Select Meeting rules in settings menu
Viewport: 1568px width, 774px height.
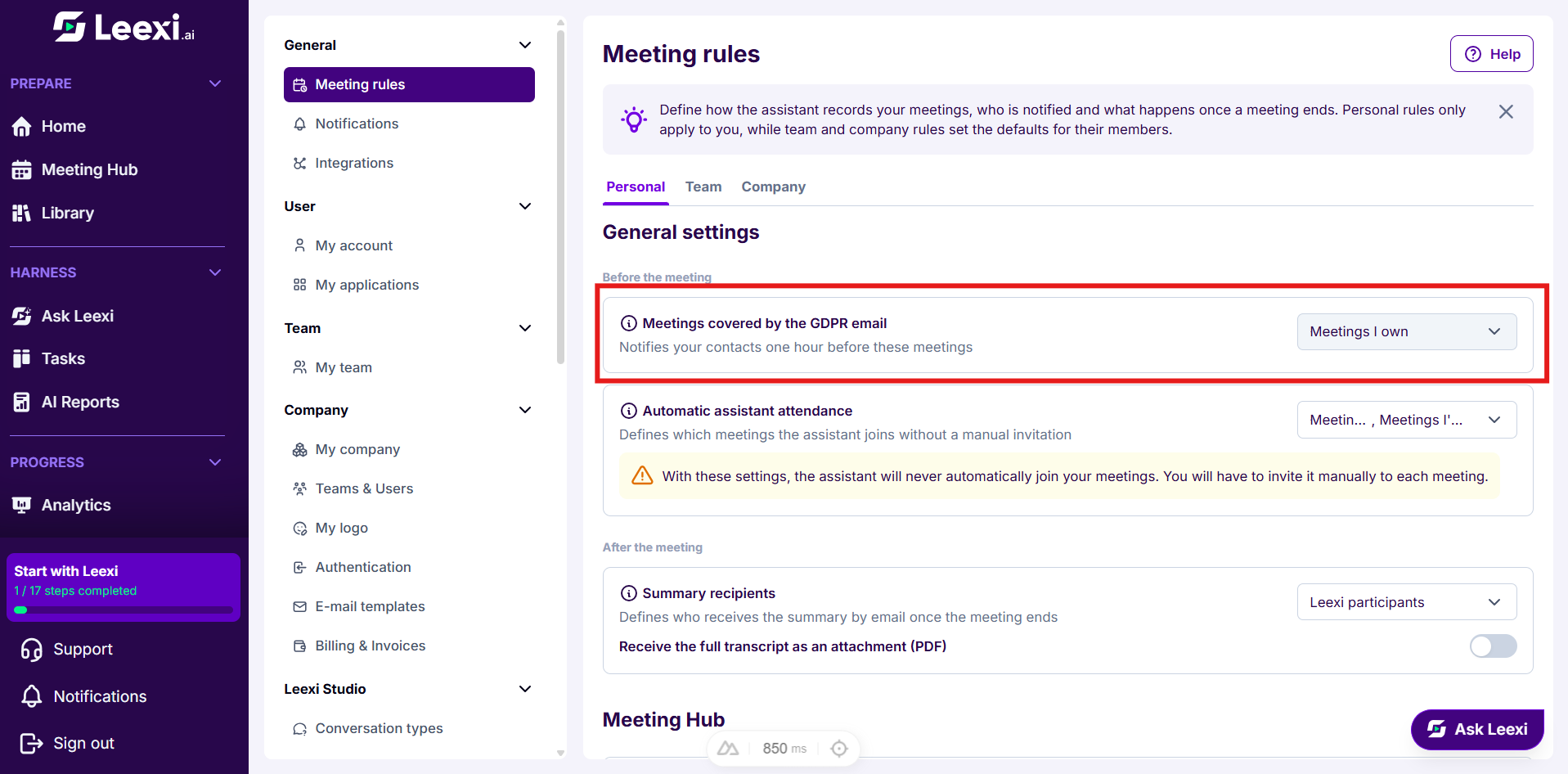[x=409, y=84]
